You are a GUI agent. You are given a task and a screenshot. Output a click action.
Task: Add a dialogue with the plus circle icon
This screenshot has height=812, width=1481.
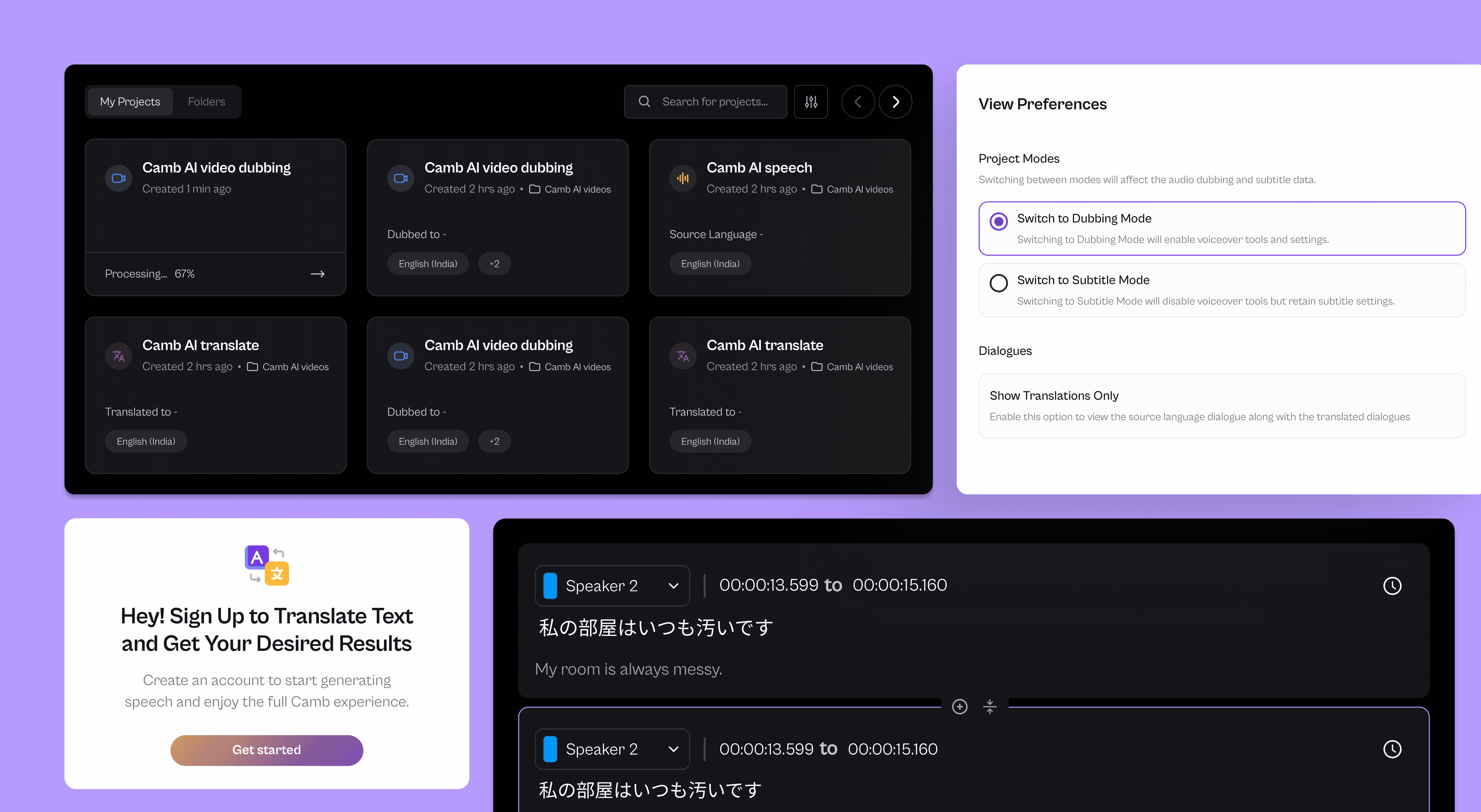click(x=960, y=706)
